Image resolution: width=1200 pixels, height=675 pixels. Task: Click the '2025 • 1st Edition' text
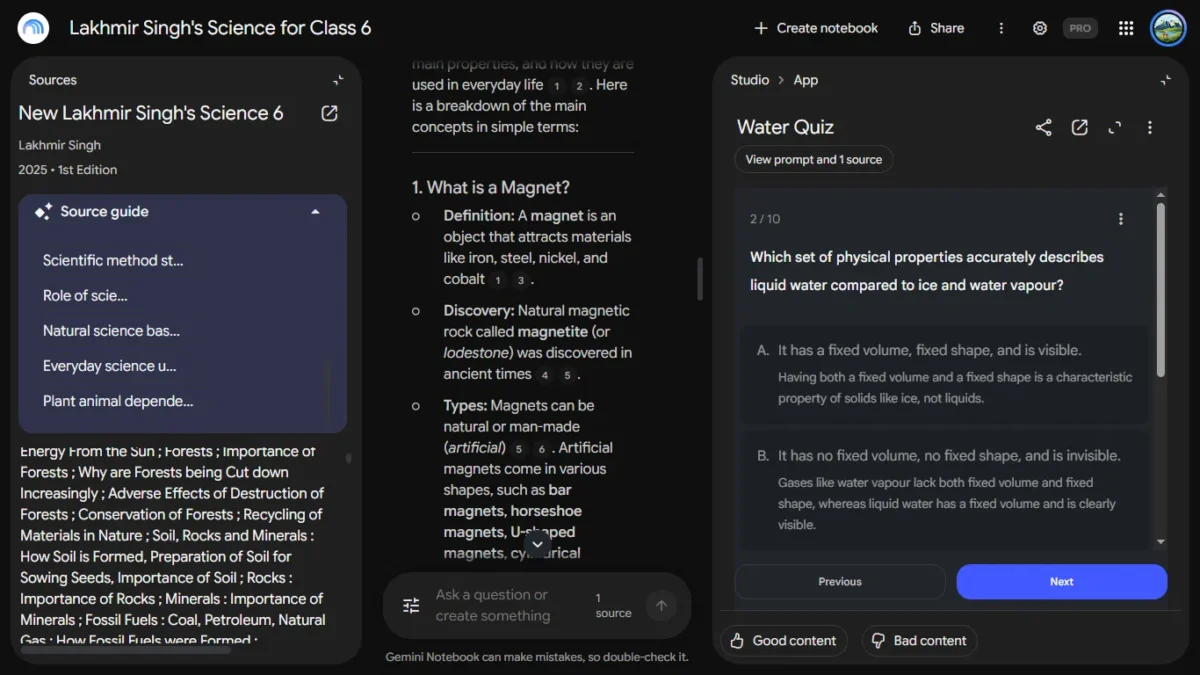tap(67, 170)
